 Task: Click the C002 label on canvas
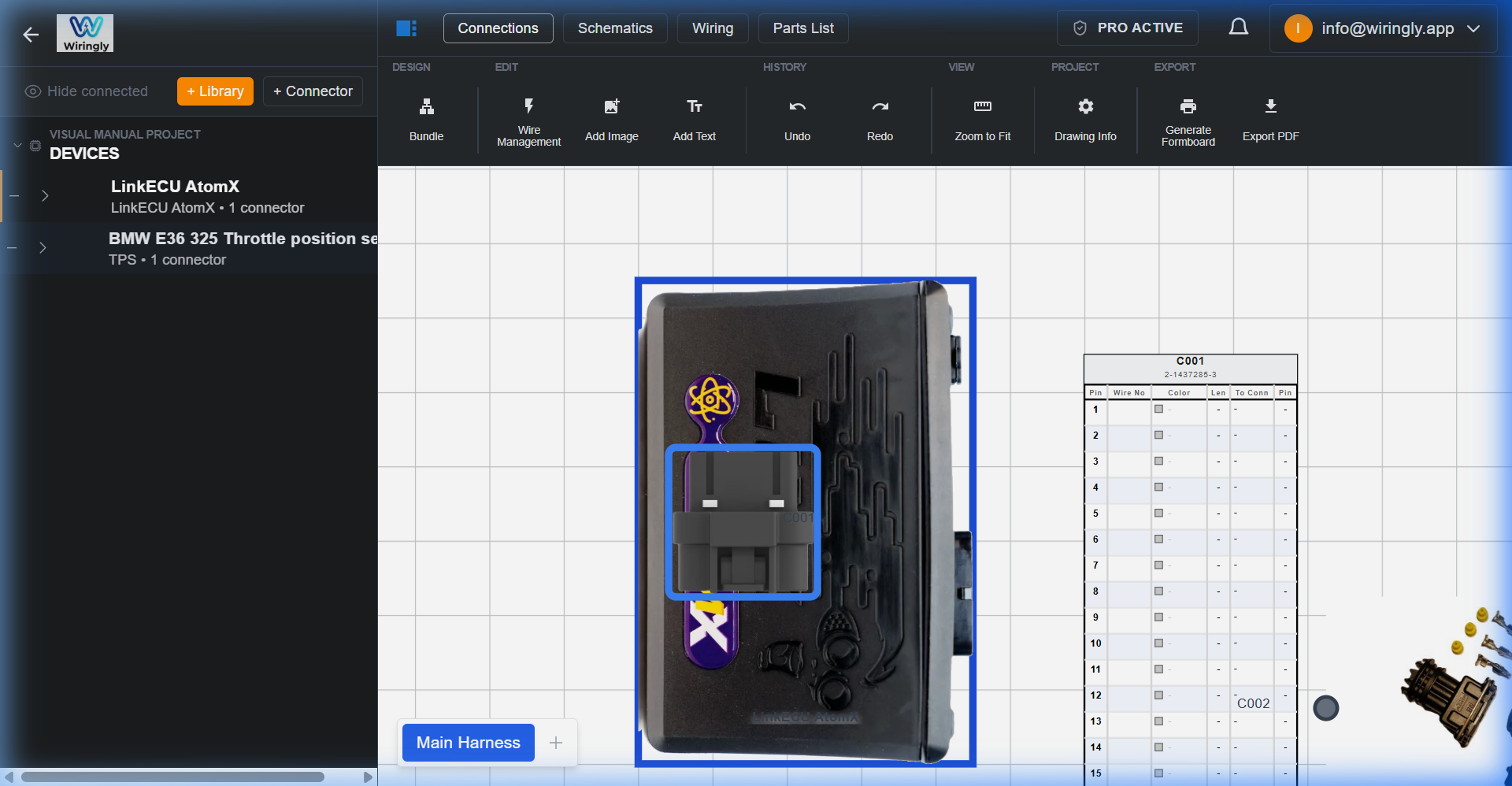point(1253,703)
